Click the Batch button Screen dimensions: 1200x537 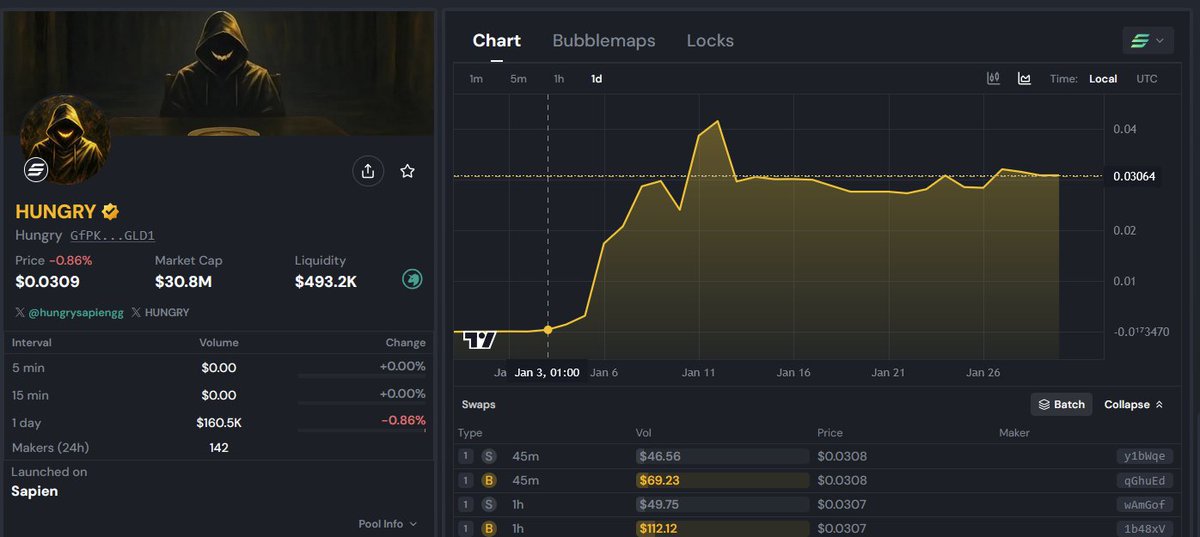coord(1061,404)
